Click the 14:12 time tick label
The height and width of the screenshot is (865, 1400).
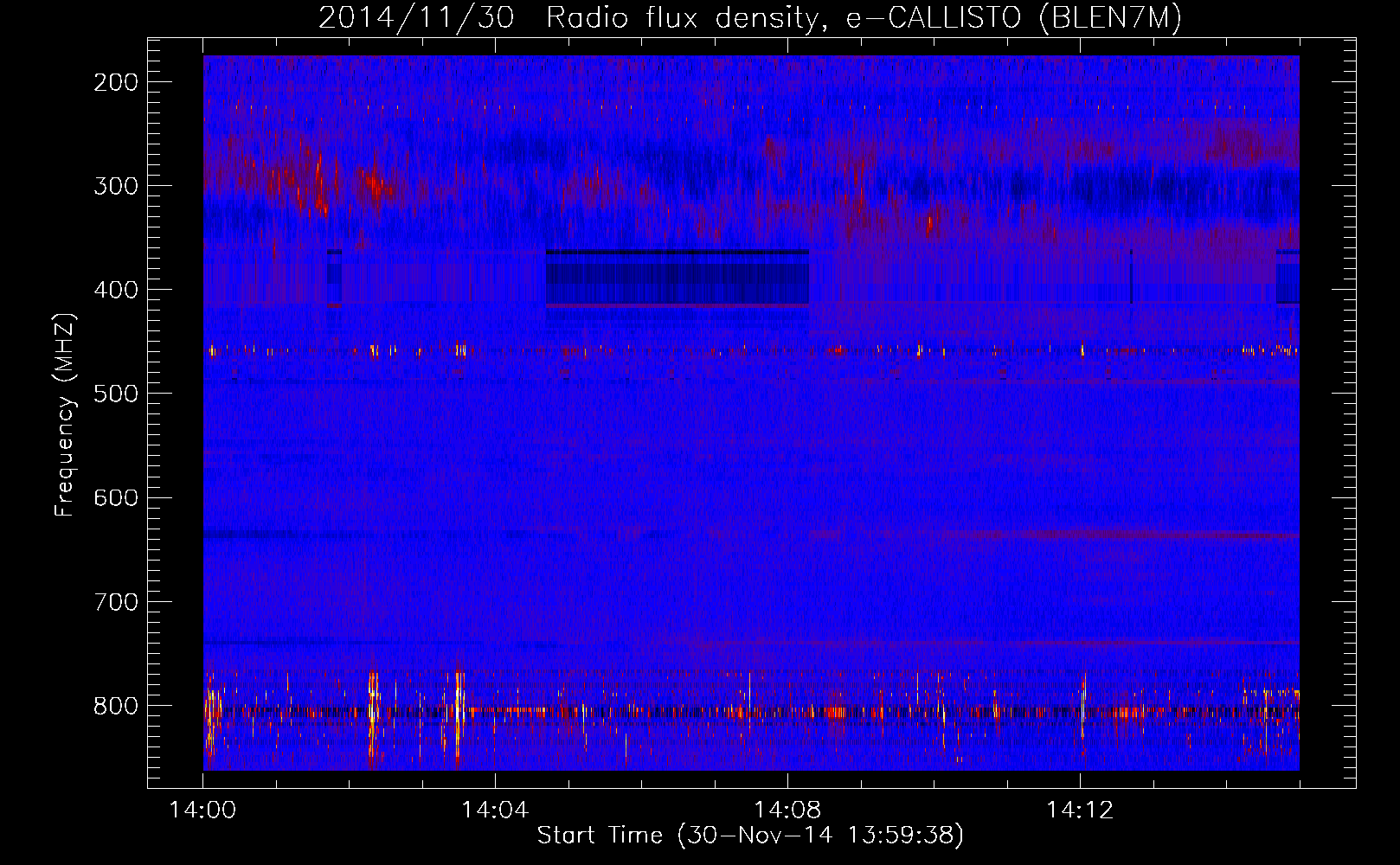pos(1080,811)
